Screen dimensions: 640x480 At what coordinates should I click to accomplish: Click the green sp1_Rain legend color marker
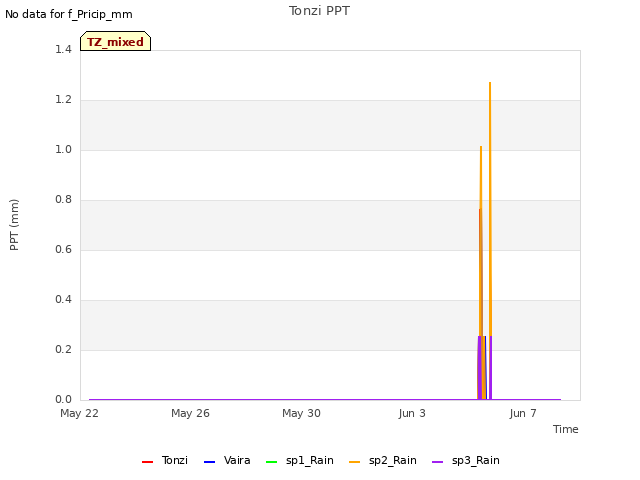coord(271,462)
